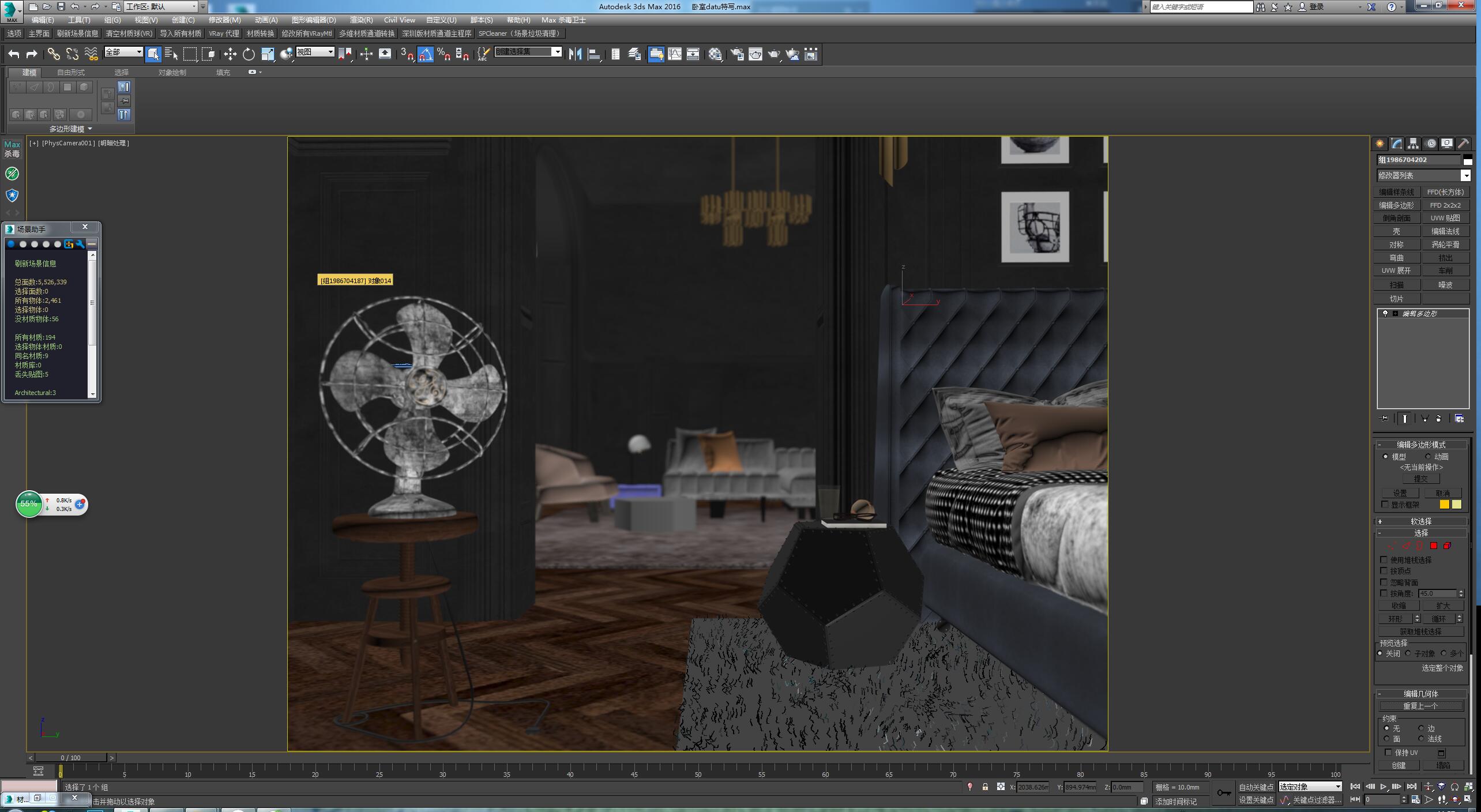Switch to the 自由形式 ribbon tab
Screen dimensions: 1481x812
tap(71, 73)
